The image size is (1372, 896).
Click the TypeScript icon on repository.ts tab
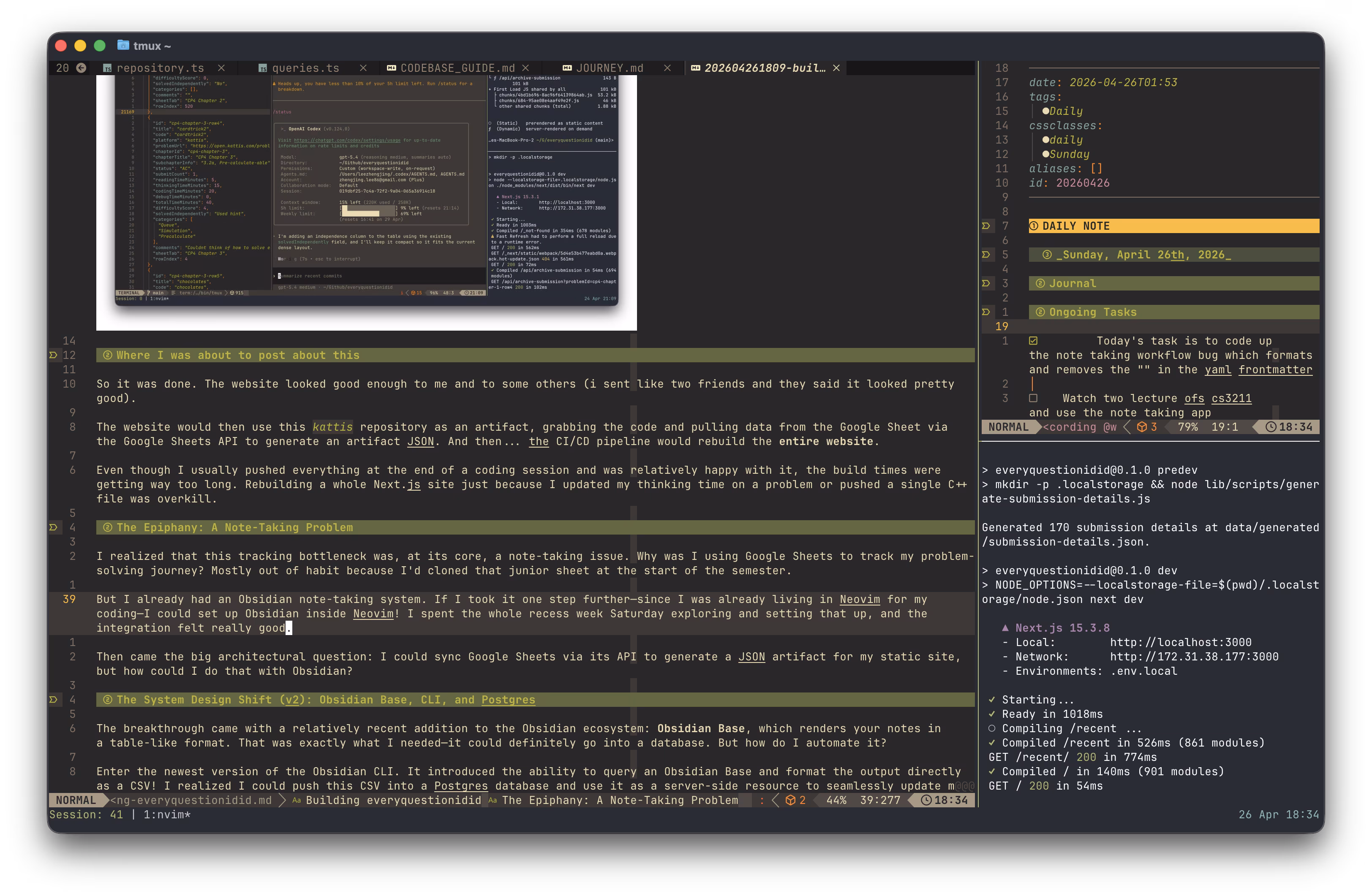click(x=107, y=68)
